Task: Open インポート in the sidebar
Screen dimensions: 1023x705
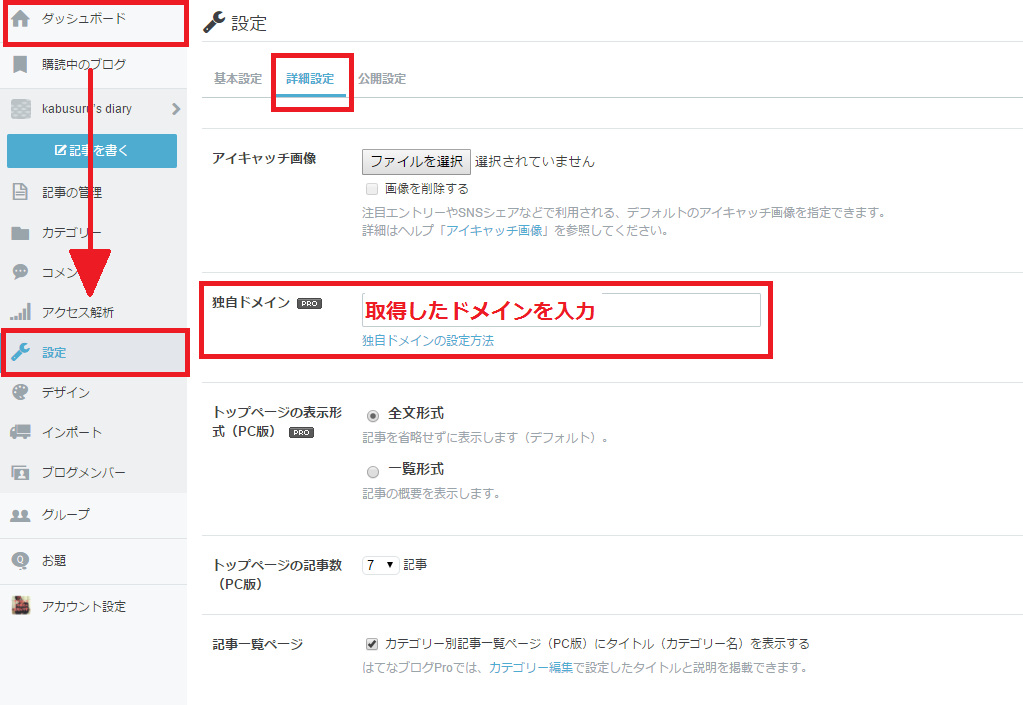Action: click(x=94, y=432)
